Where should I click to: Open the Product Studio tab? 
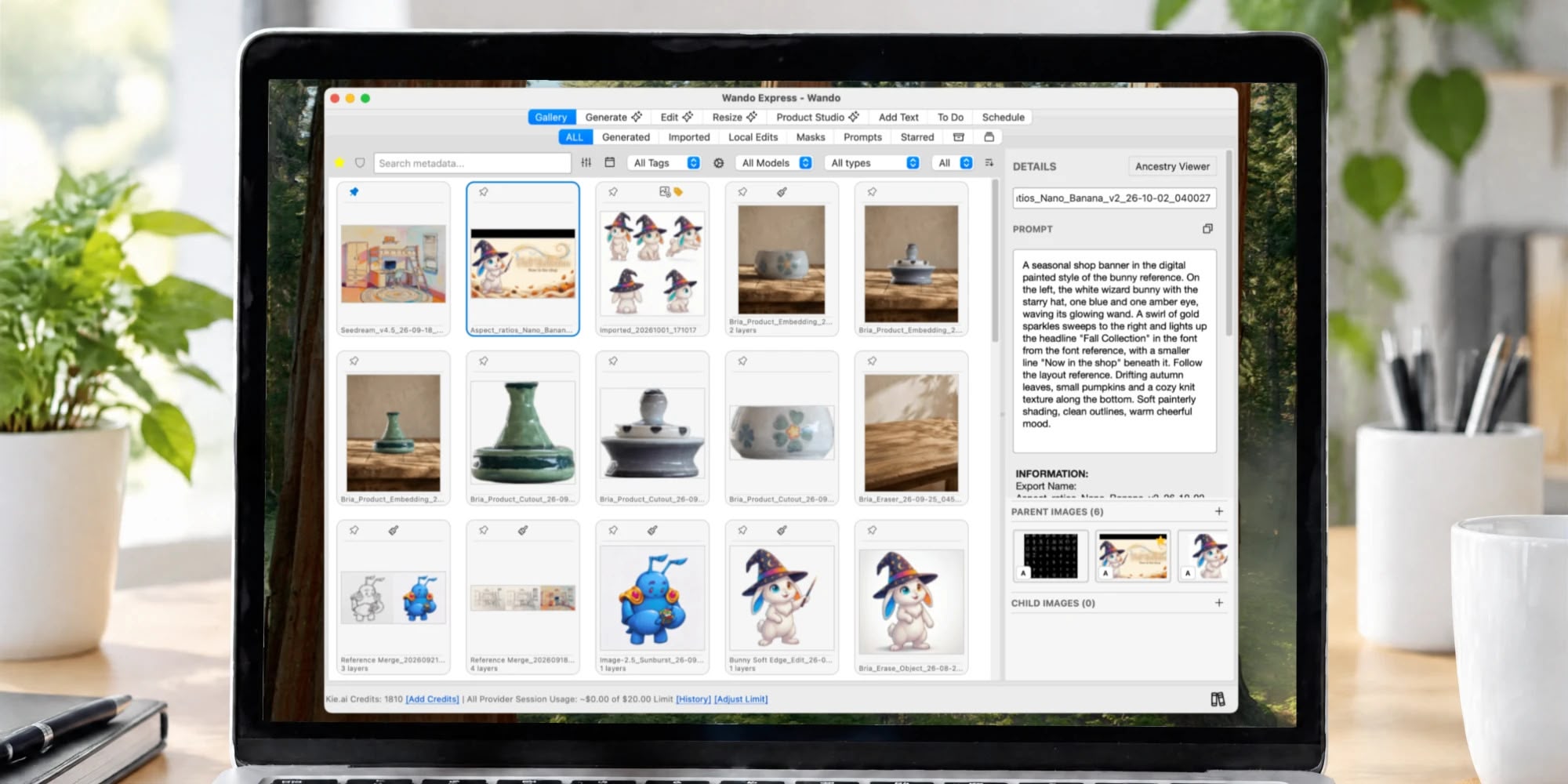818,118
